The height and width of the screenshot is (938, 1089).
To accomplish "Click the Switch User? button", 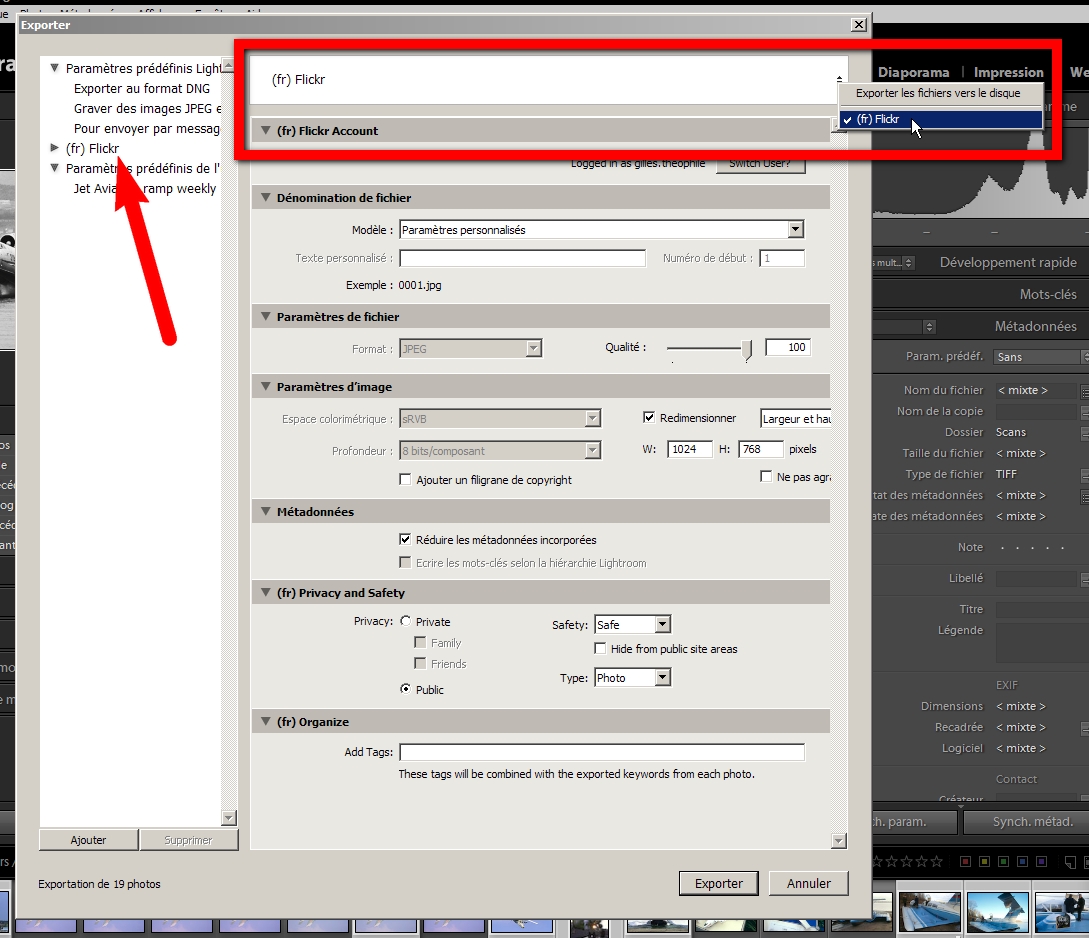I will tap(760, 165).
